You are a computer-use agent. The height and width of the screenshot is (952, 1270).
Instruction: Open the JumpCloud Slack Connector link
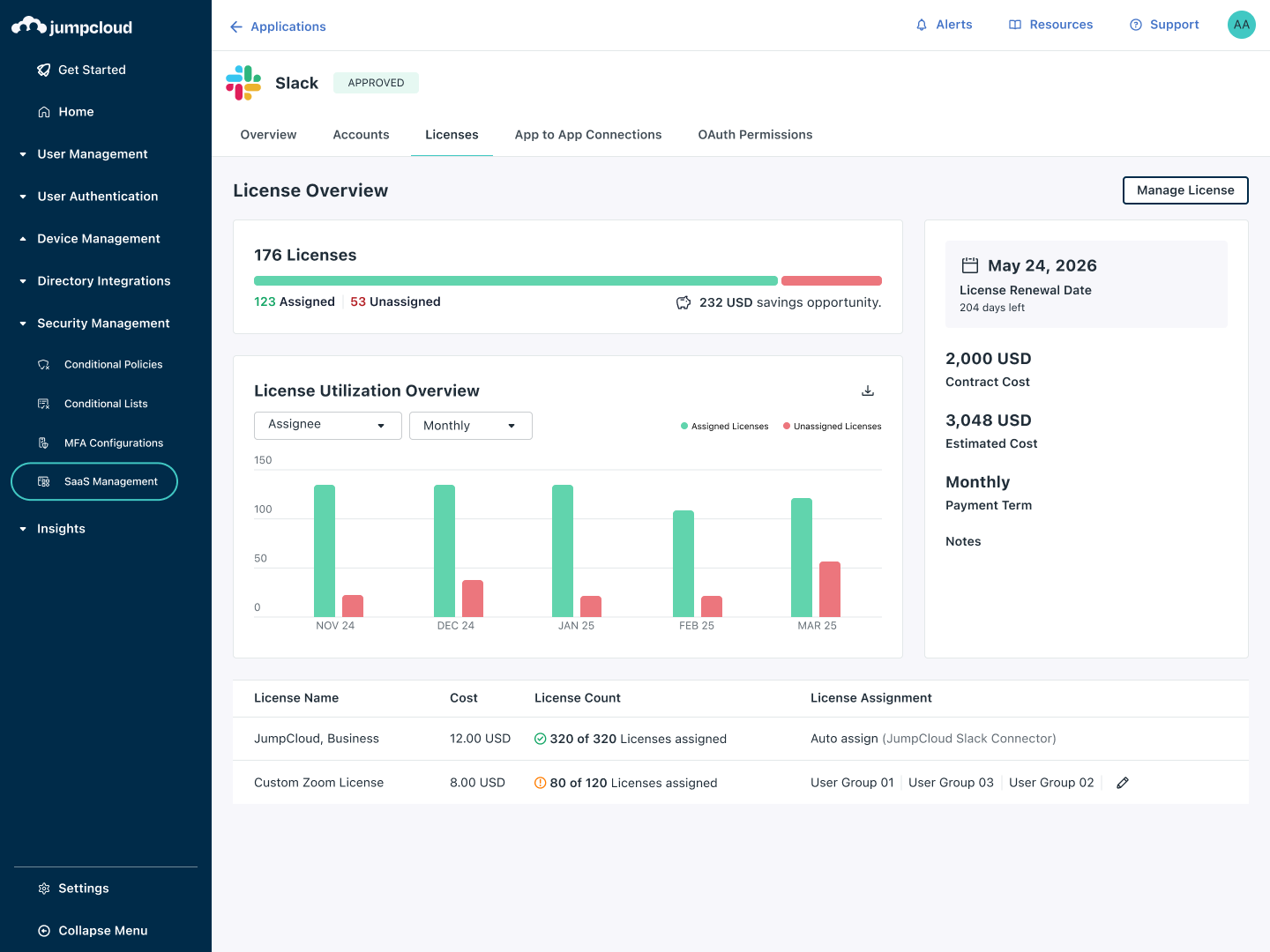click(969, 738)
